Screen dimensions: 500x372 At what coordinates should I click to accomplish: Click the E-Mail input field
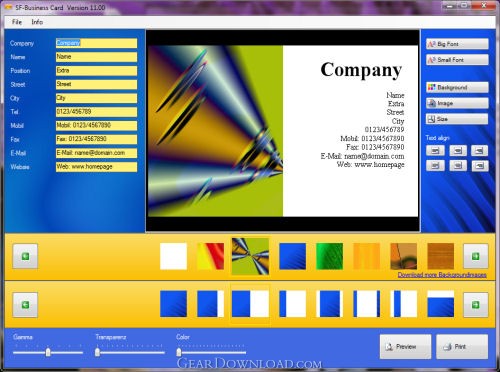[96, 153]
